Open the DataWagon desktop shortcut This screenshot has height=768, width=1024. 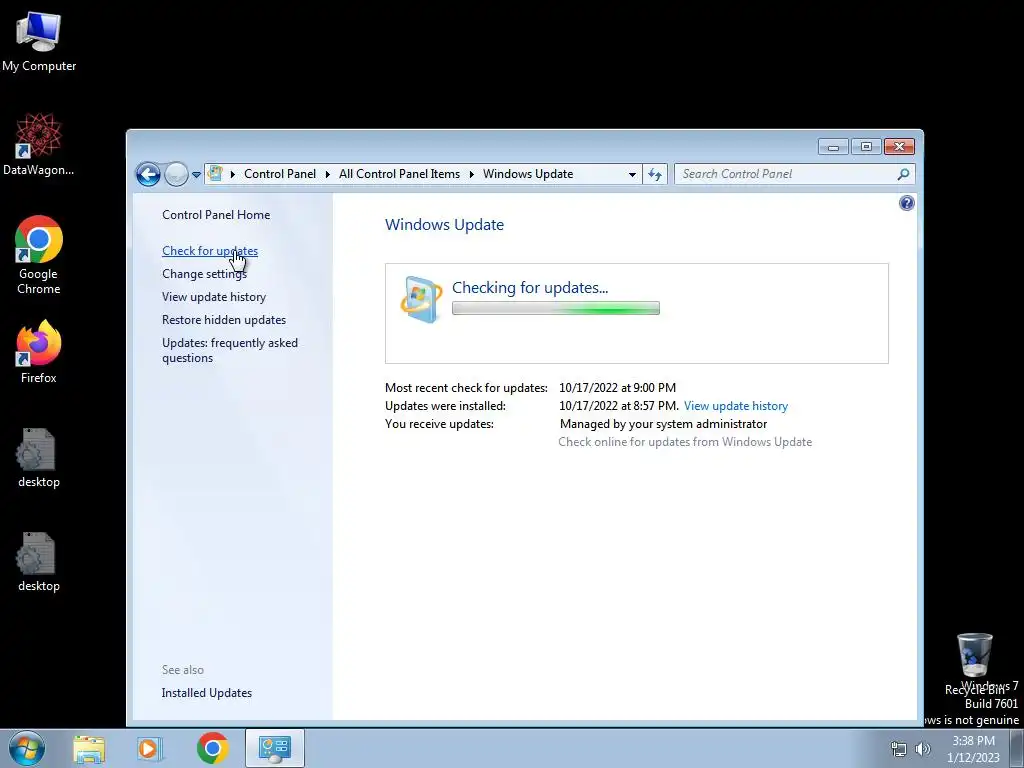point(39,144)
